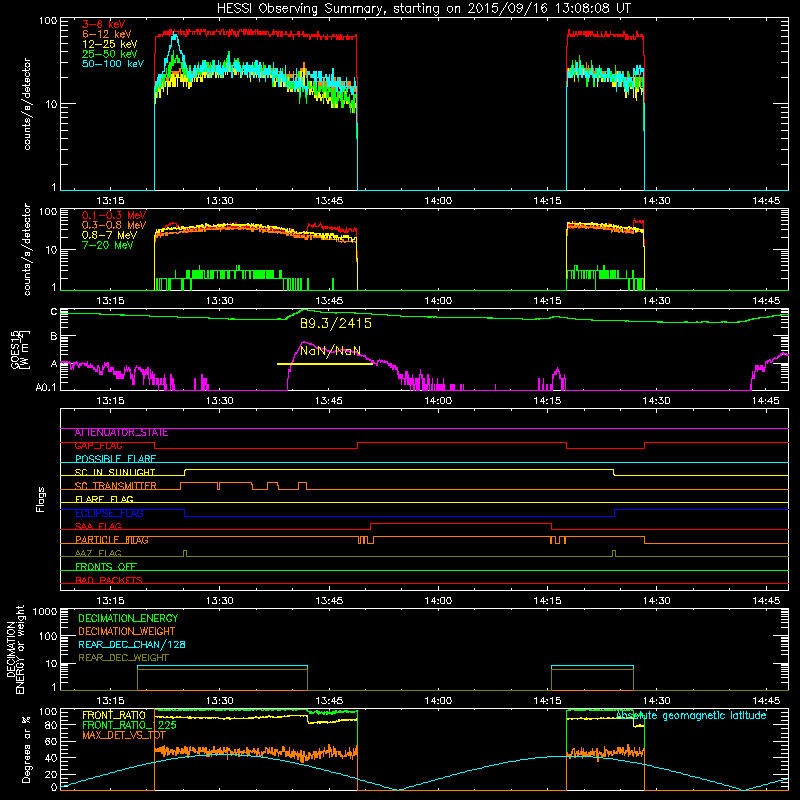This screenshot has height=800, width=800.
Task: Select the POSSIBLE_FLARE flag label
Action: point(115,459)
